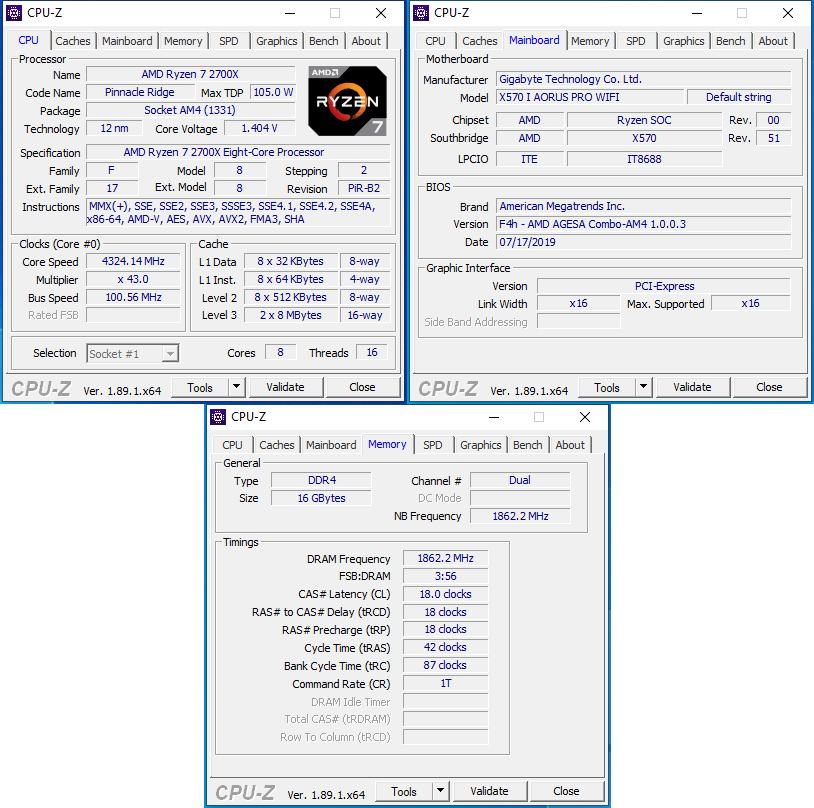
Task: Click CPU-Z app icon in Mainboard window title bar
Action: tap(421, 12)
